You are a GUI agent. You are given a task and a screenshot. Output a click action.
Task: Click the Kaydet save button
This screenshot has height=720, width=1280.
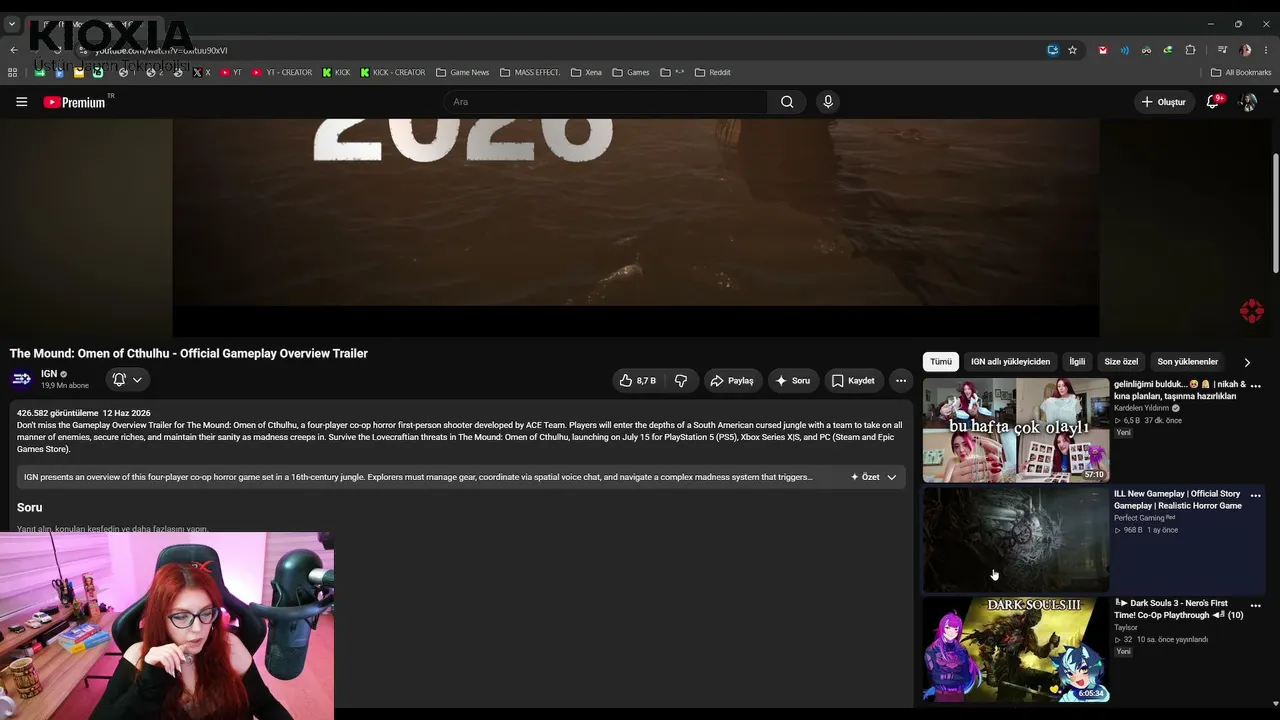(853, 381)
